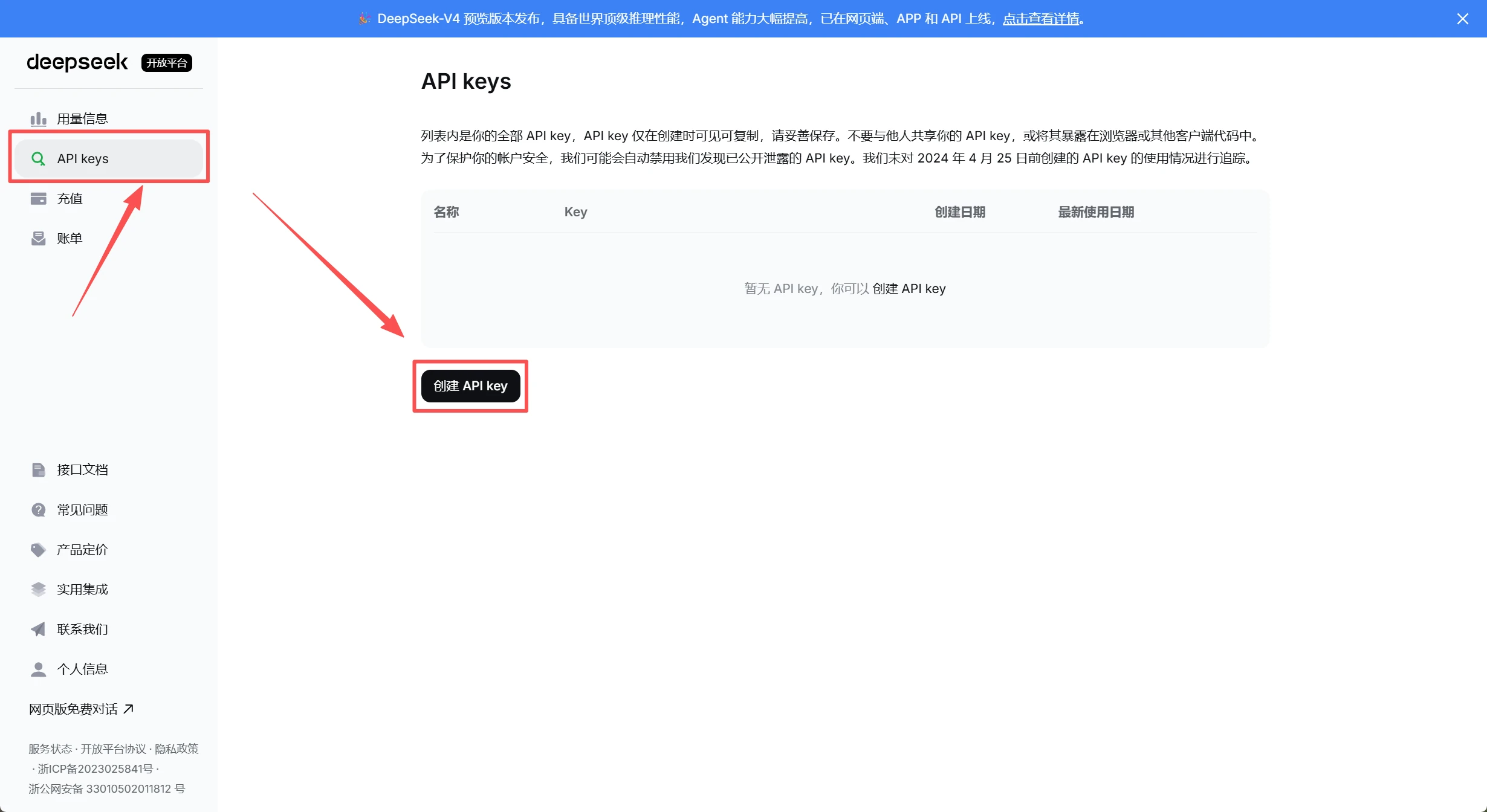
Task: Open 开放平台协议 footer link
Action: click(114, 749)
